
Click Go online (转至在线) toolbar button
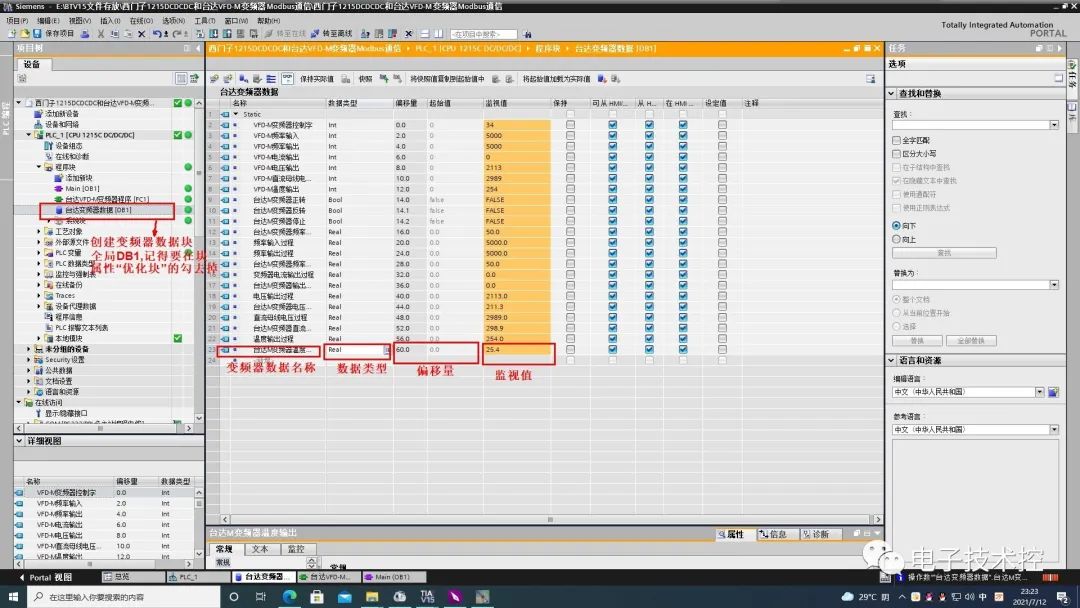tap(285, 33)
